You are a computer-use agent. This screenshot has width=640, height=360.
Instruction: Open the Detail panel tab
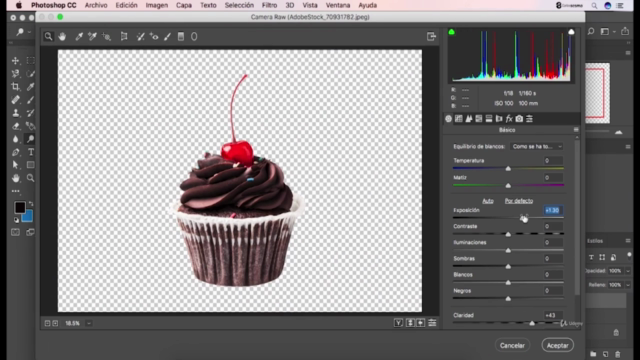469,119
